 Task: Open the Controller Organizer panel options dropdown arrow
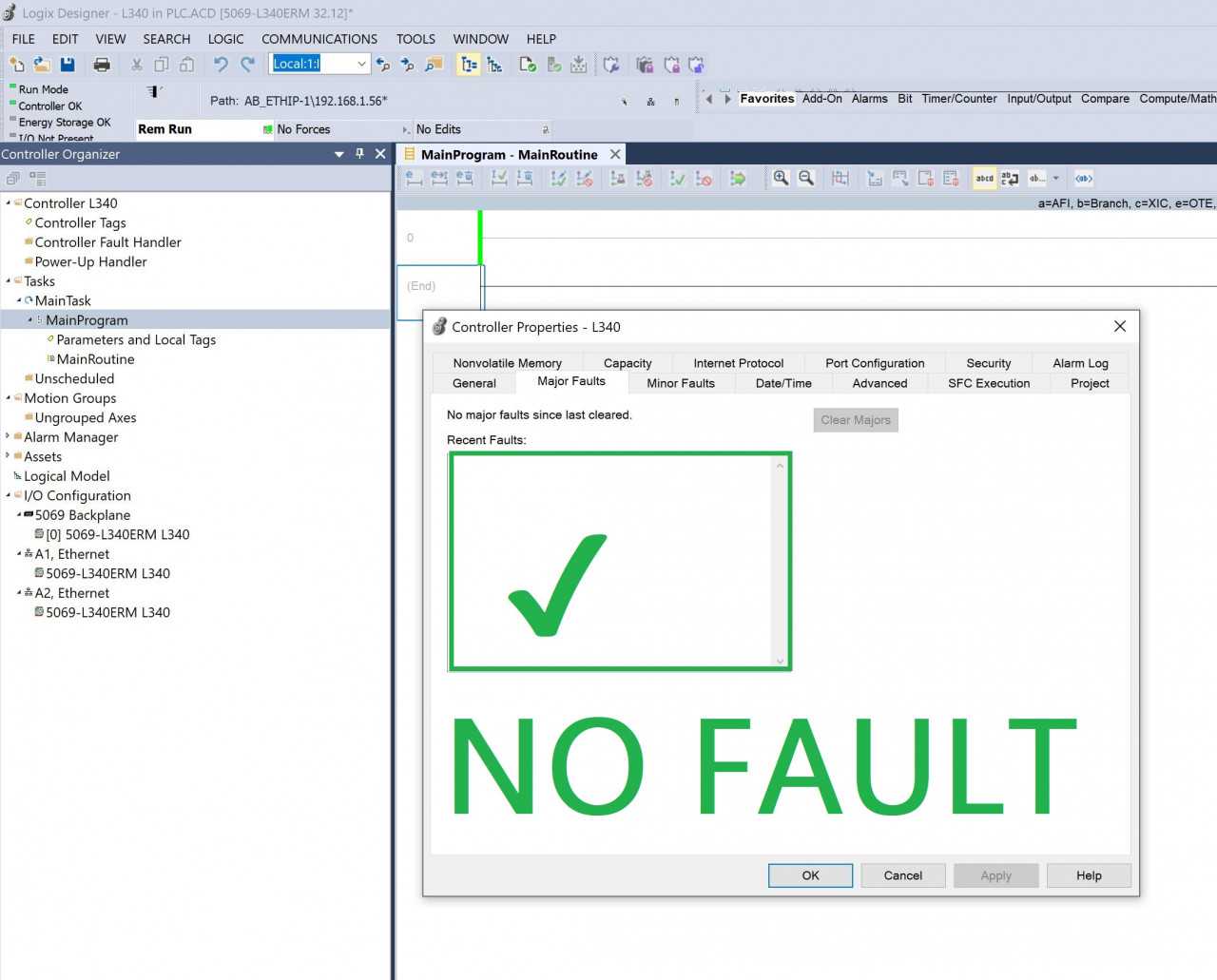(x=339, y=154)
